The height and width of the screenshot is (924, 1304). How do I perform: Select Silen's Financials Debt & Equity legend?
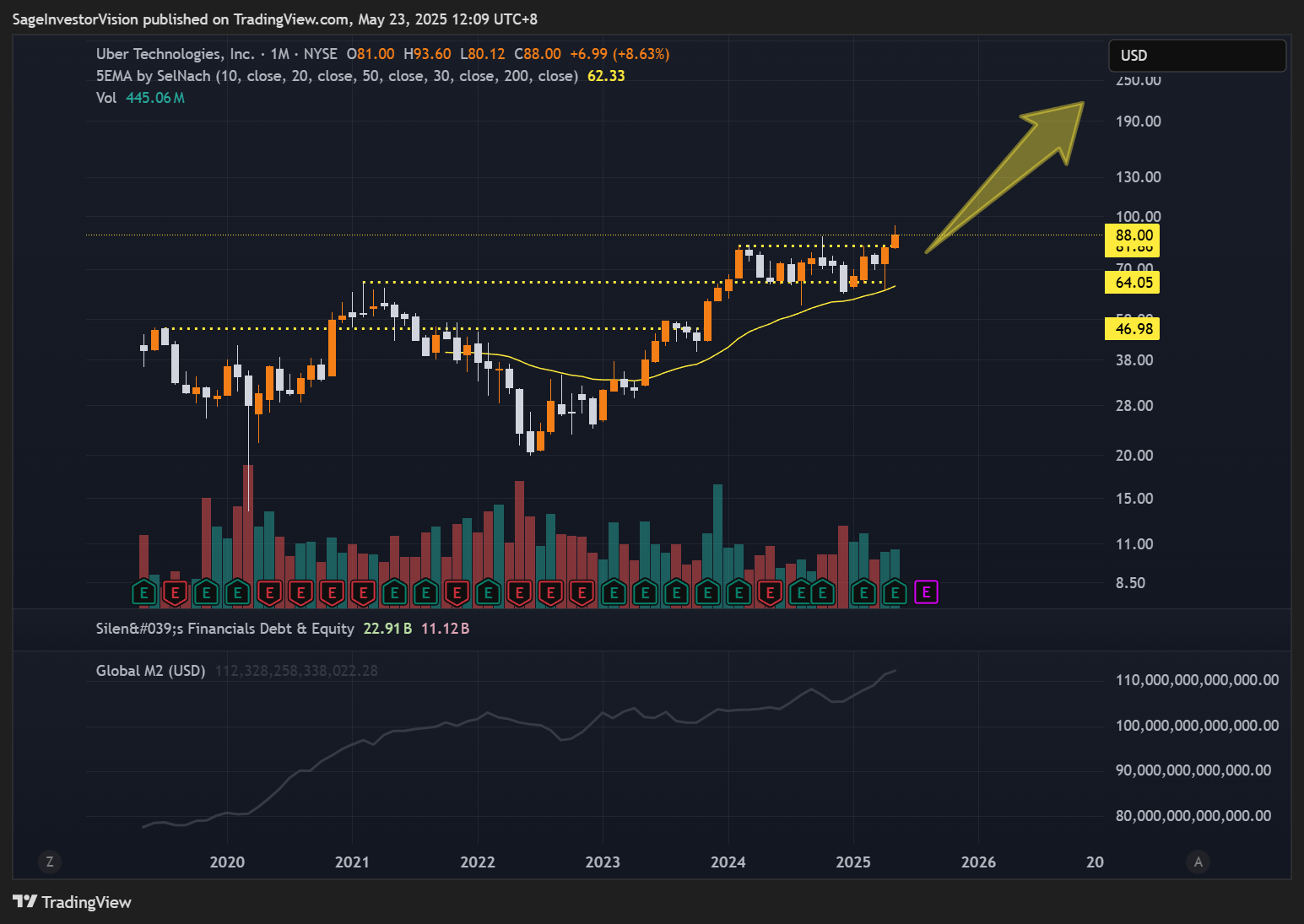[x=225, y=629]
